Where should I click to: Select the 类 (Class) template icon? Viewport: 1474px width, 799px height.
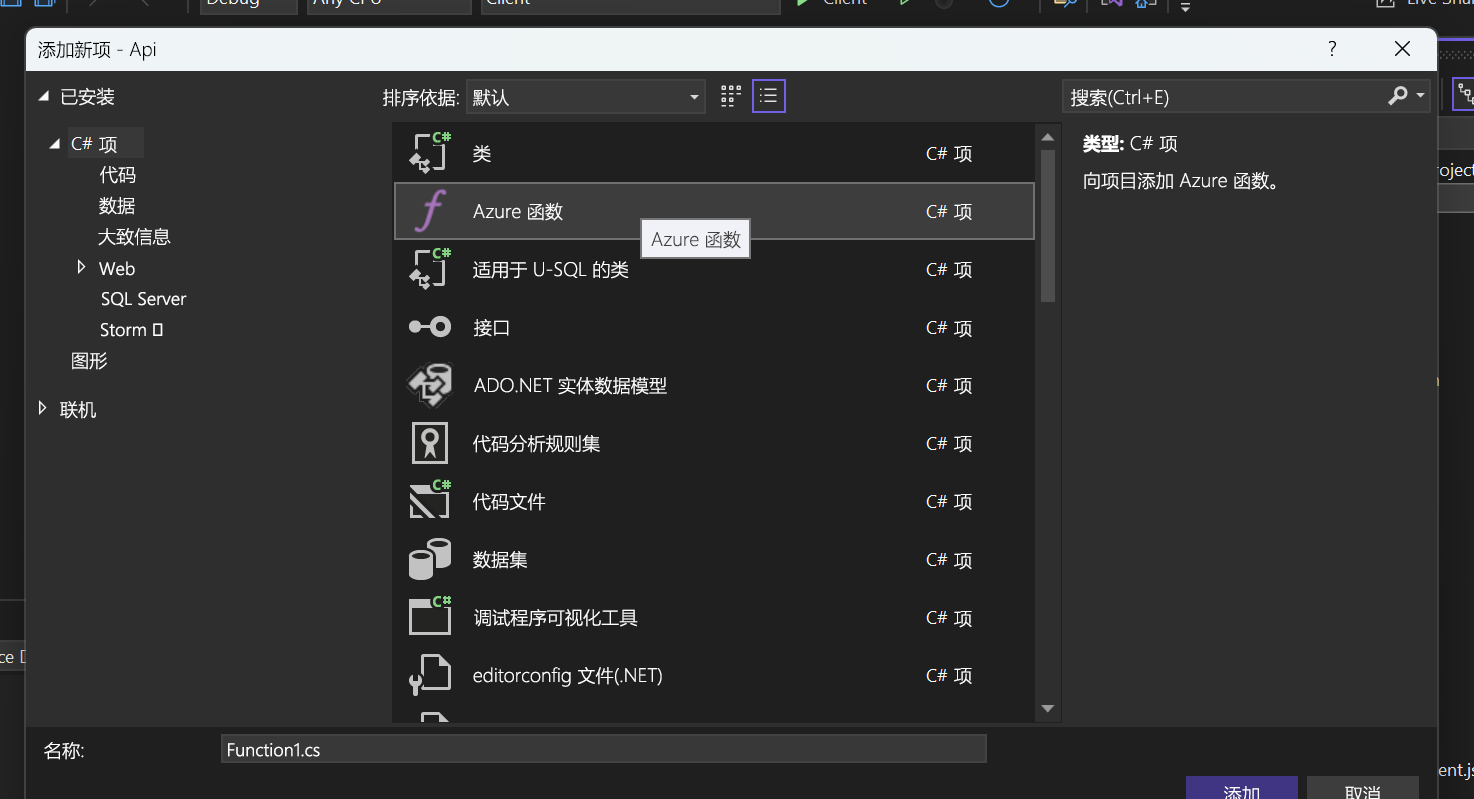click(431, 153)
